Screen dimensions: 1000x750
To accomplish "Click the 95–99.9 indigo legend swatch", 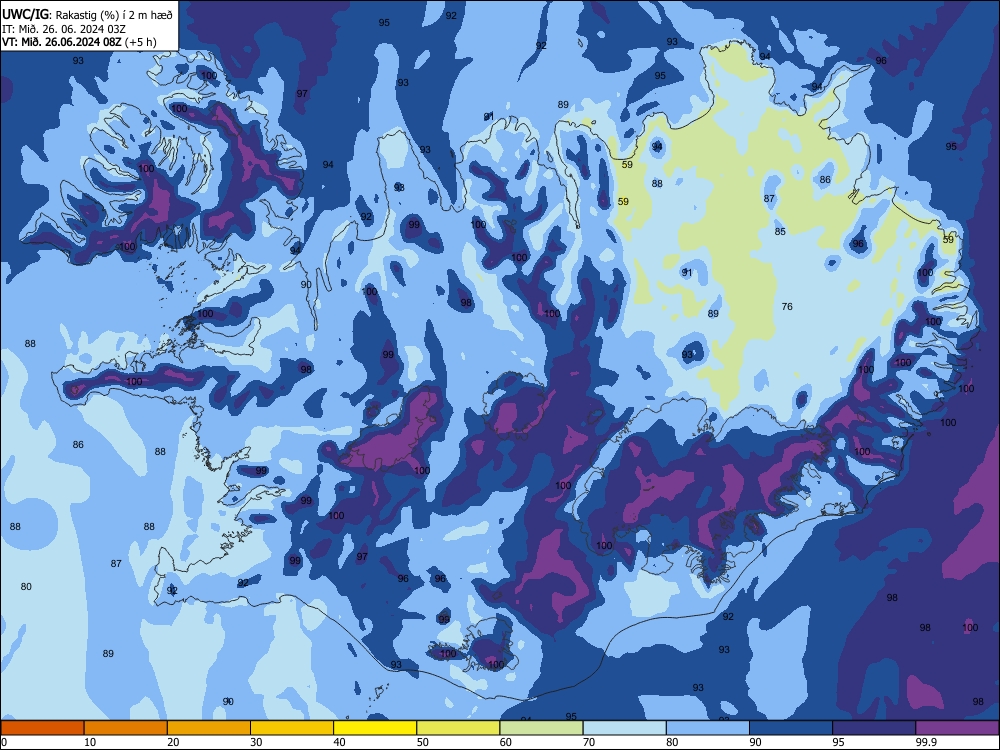I will tap(874, 728).
